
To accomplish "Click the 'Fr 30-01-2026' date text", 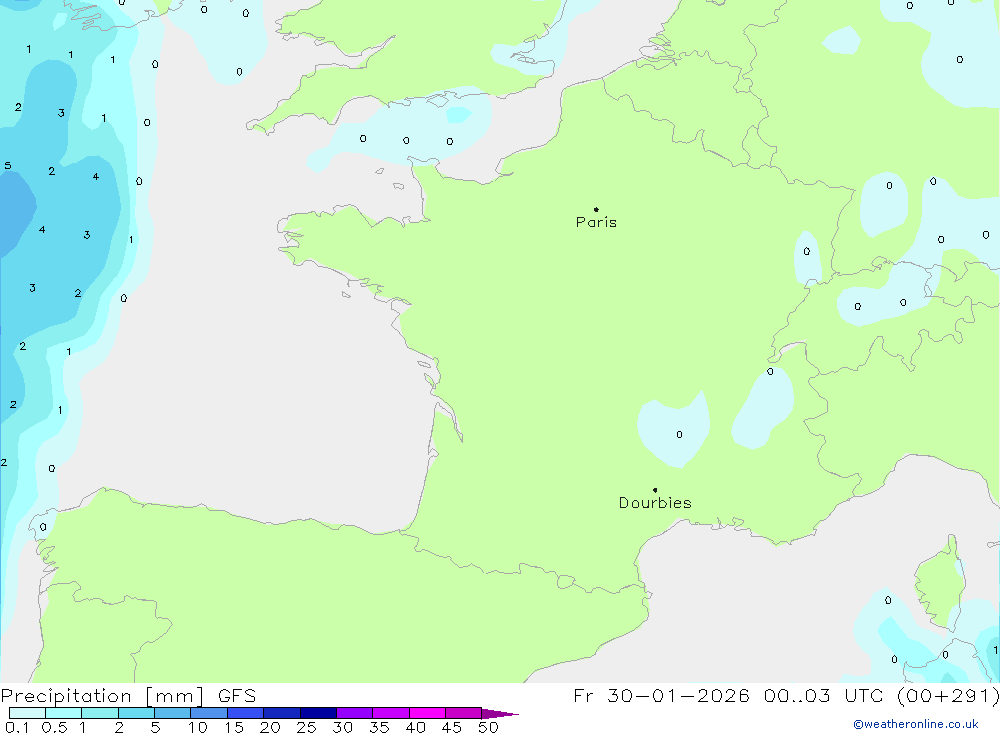I will [x=661, y=695].
